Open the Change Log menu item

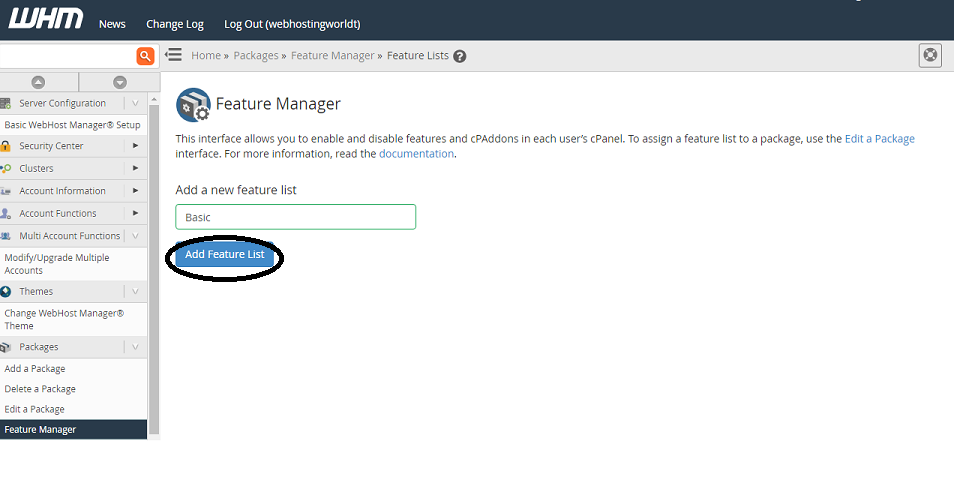[174, 23]
